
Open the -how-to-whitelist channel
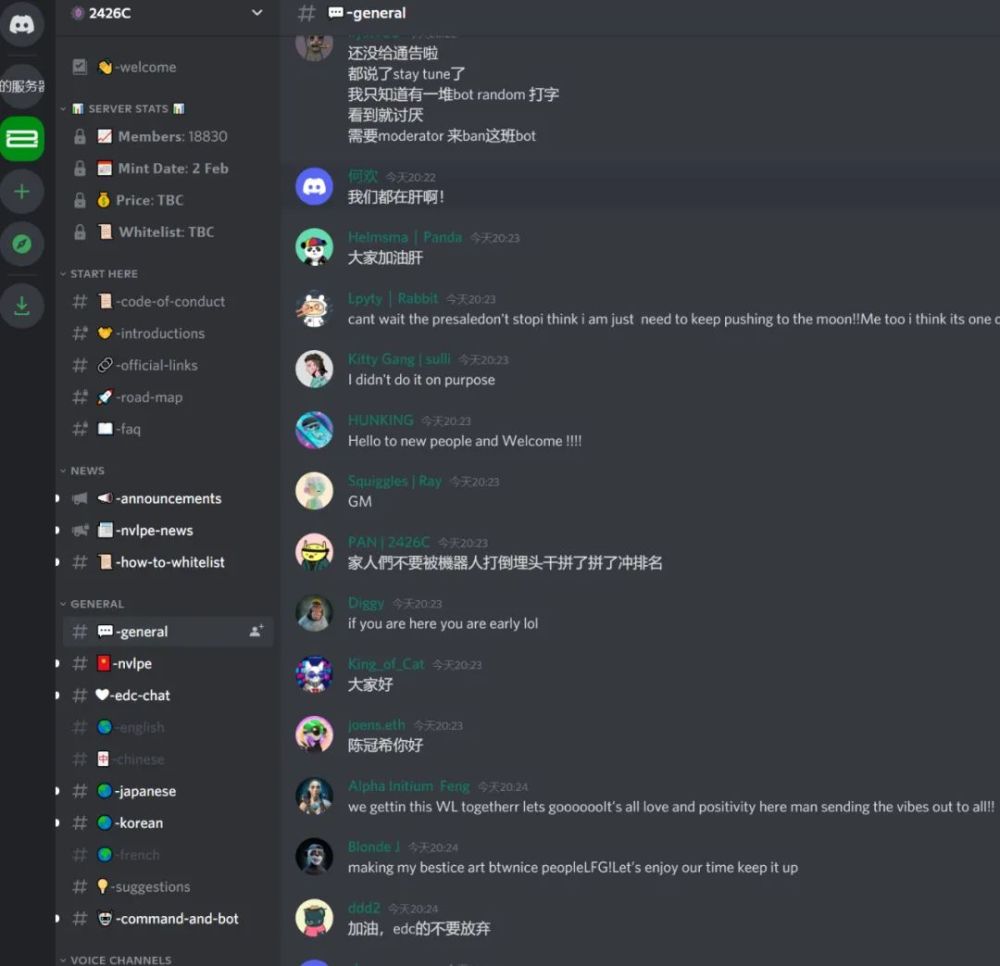168,562
